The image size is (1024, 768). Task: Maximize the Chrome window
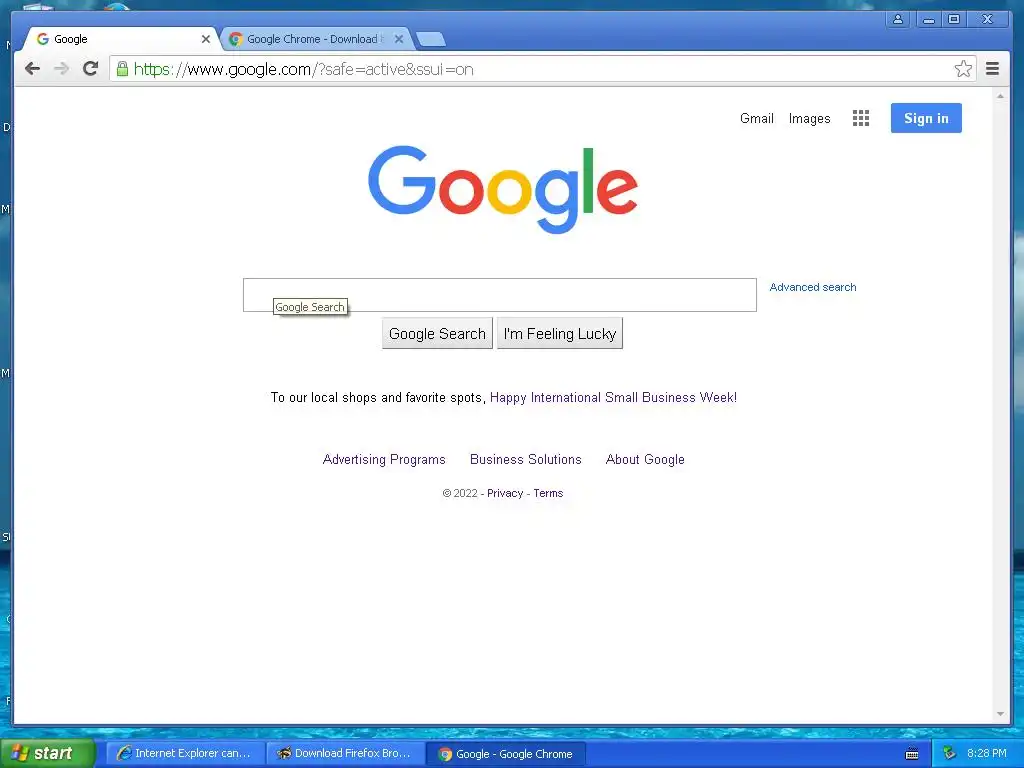(x=953, y=19)
